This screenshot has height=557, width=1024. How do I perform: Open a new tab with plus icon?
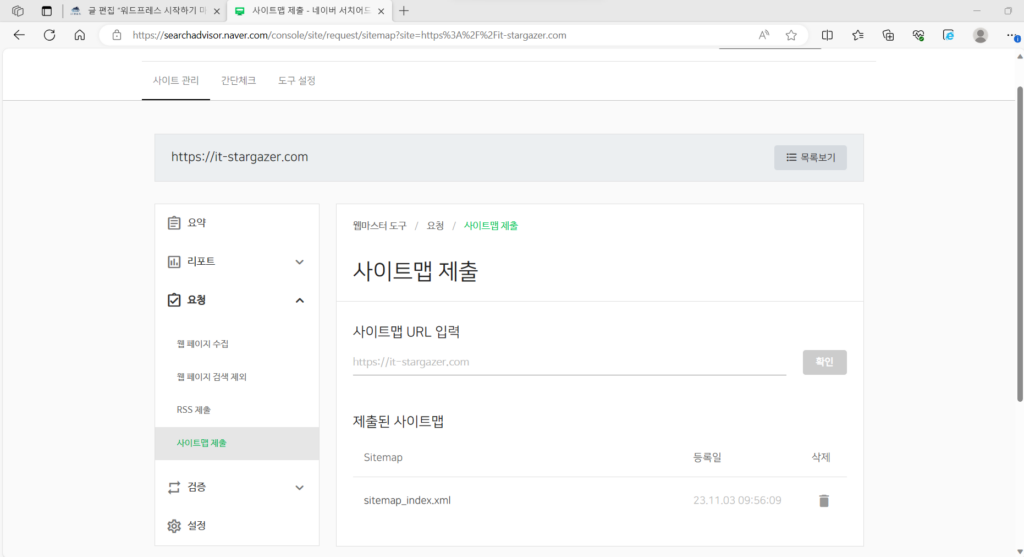click(x=404, y=11)
